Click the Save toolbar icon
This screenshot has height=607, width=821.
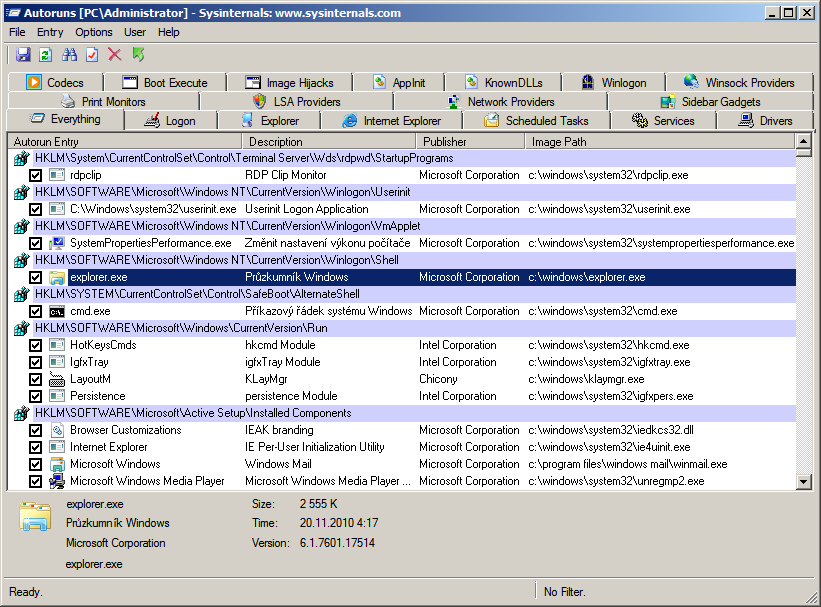point(23,54)
